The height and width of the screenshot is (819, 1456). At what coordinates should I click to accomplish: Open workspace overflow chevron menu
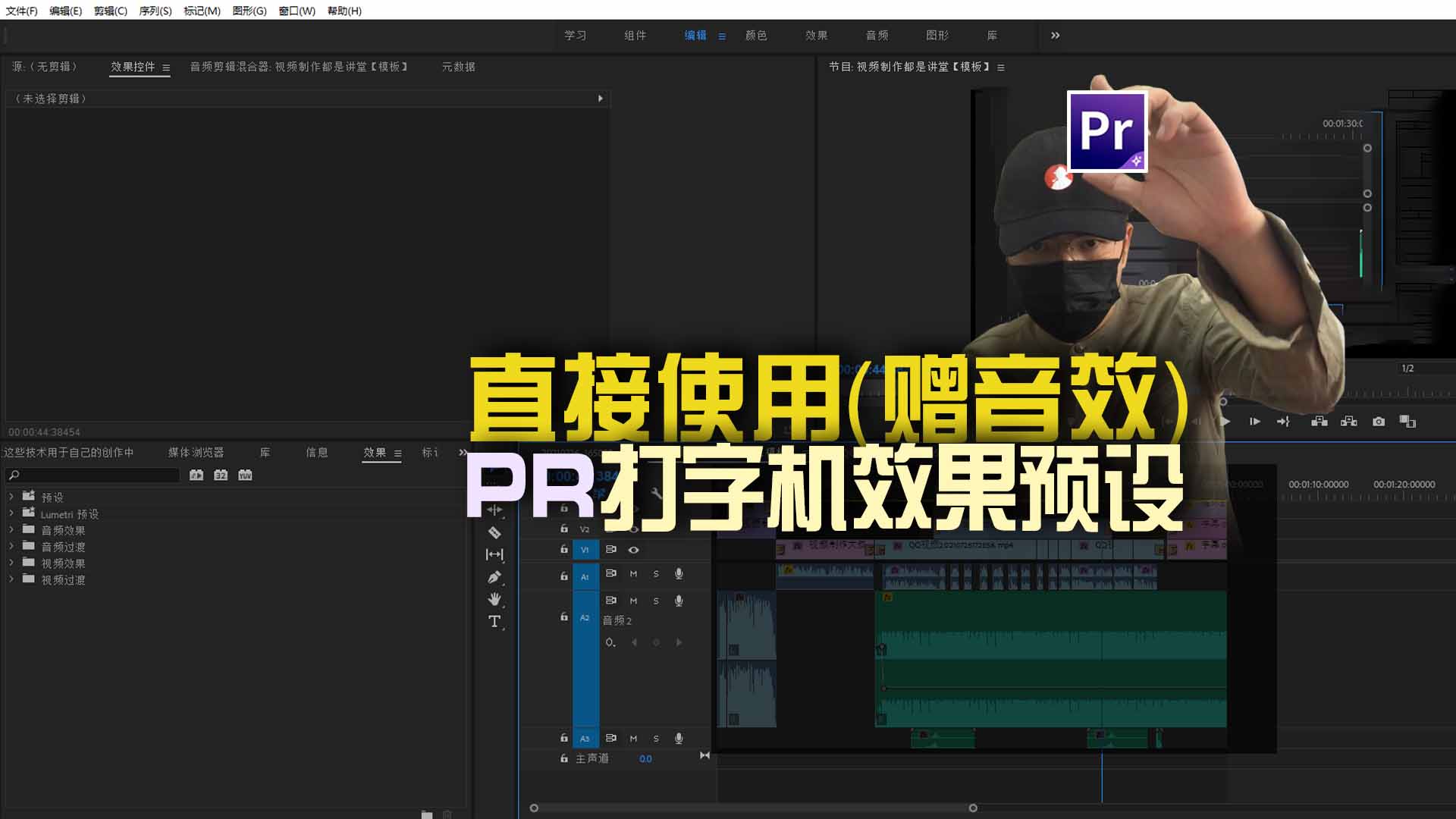[1055, 36]
